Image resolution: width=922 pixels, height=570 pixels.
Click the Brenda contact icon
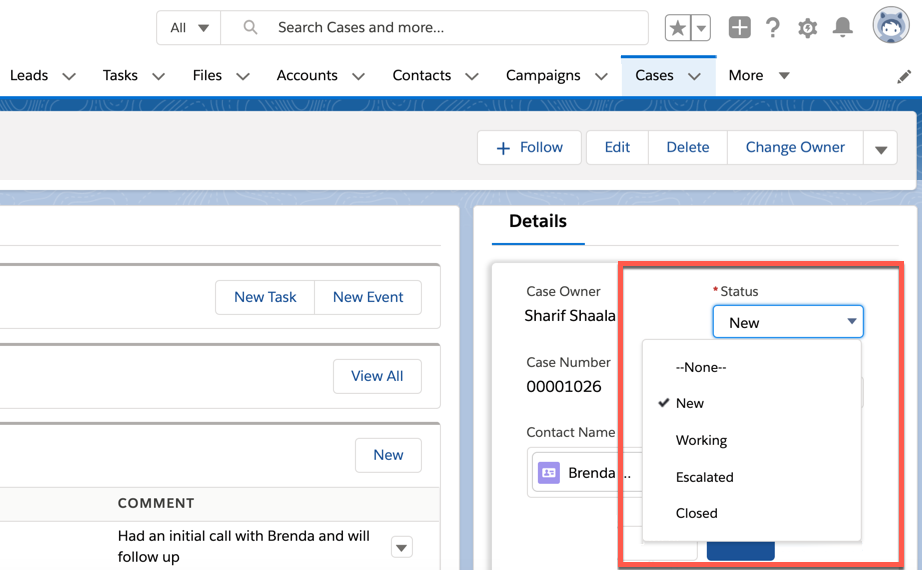pyautogui.click(x=549, y=472)
